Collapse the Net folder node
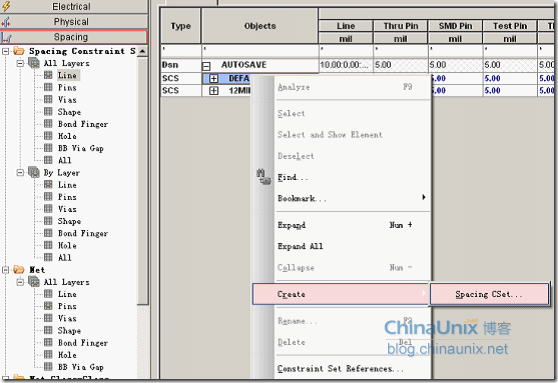 click(x=5, y=270)
